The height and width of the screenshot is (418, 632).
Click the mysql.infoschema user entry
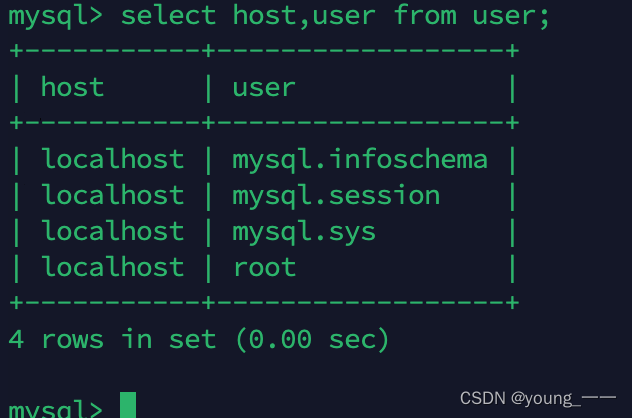[360, 160]
